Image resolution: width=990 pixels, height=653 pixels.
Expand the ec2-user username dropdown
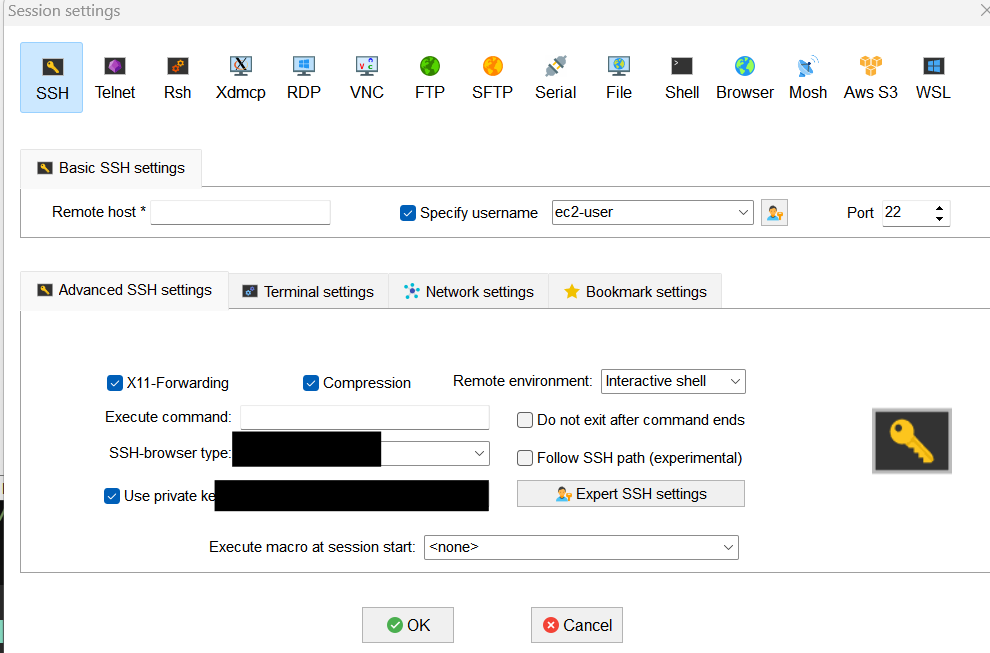click(743, 213)
